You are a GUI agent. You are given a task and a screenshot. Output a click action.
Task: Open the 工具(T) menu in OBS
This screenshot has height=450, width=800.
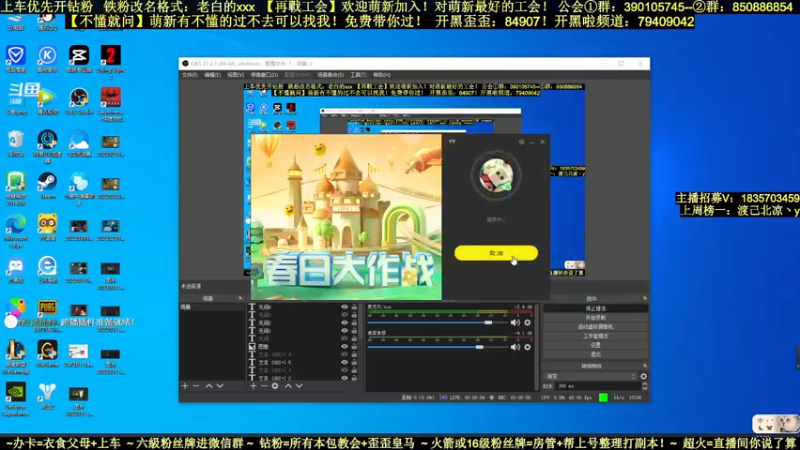(358, 75)
